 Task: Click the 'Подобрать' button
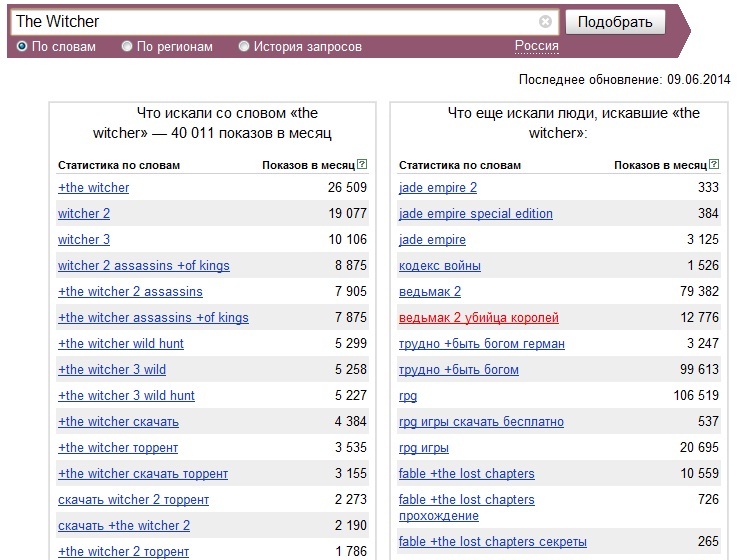coord(615,22)
